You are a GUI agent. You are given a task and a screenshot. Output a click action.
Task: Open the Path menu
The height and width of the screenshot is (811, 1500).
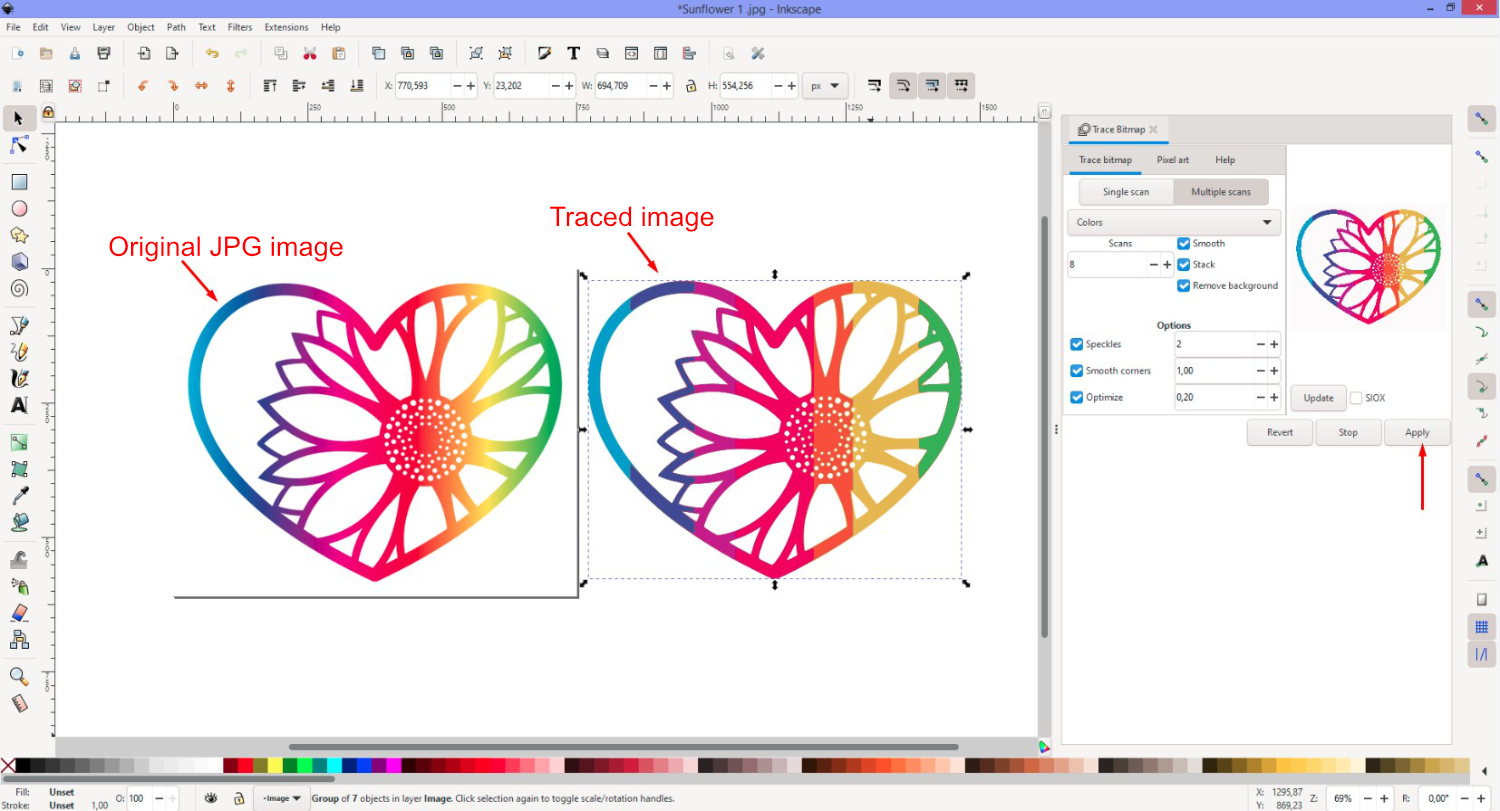click(176, 27)
